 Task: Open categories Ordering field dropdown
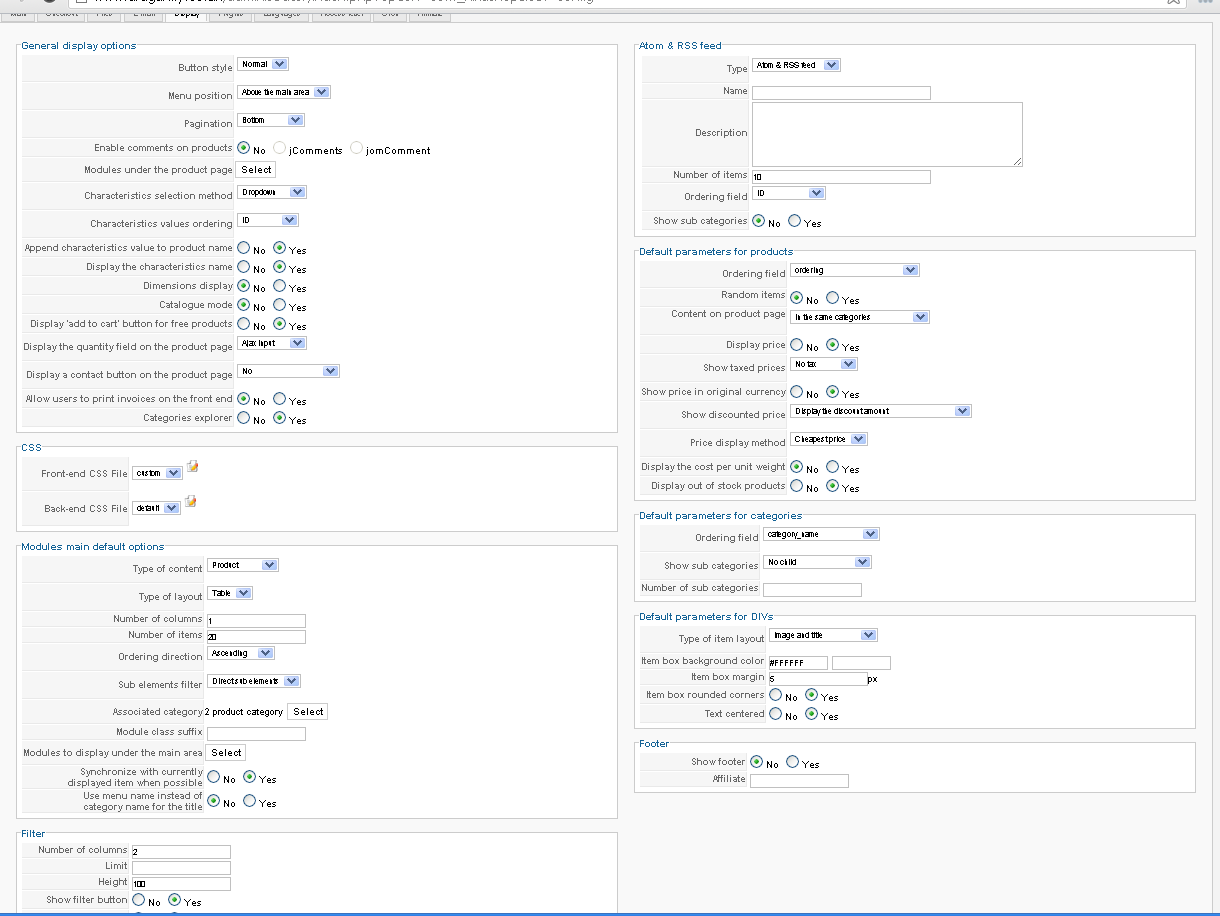tap(821, 534)
